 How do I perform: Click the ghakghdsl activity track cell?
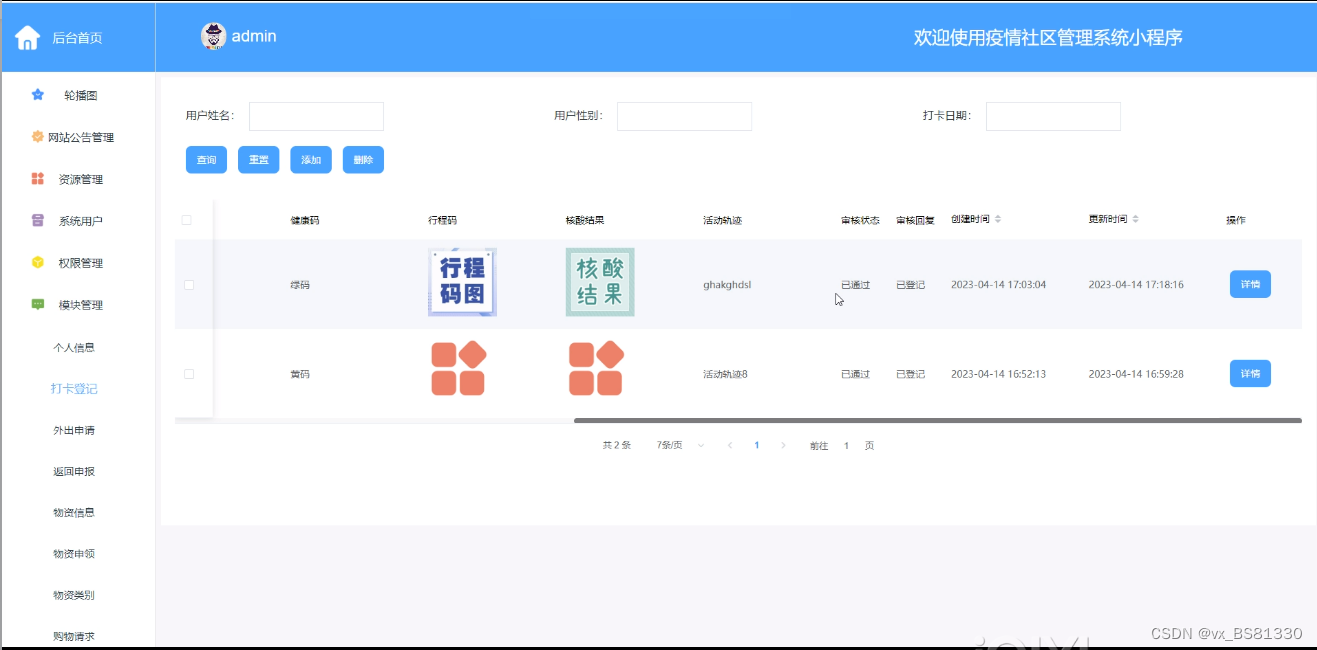(727, 285)
